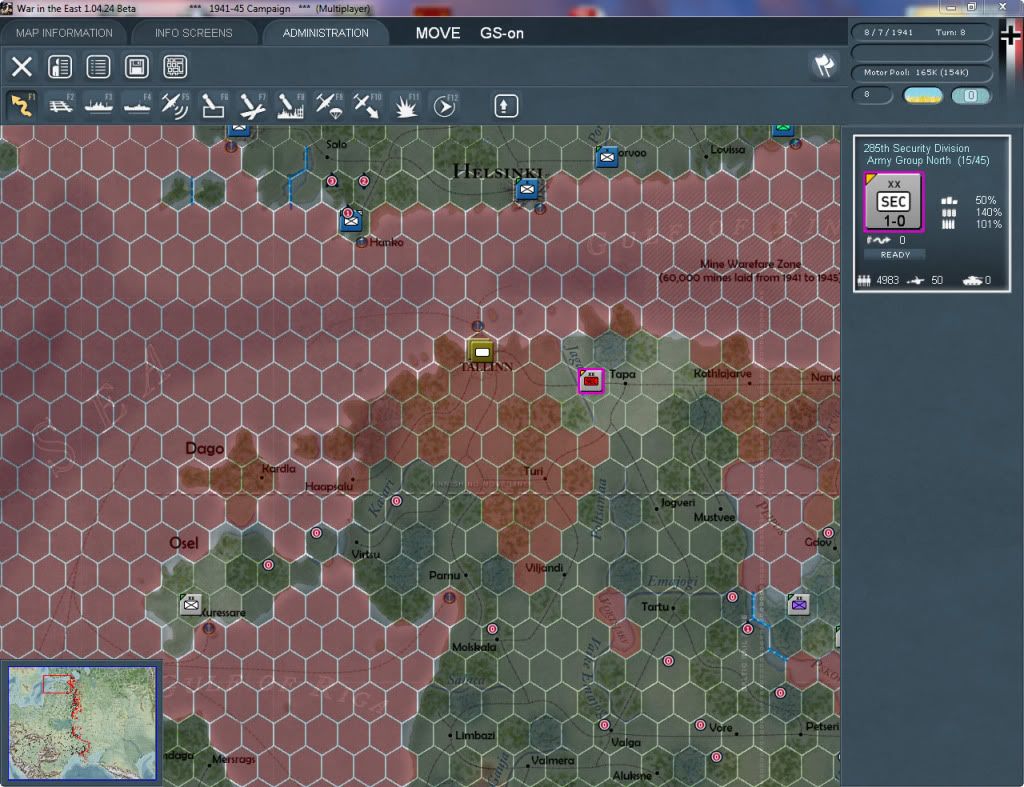Click the Army Group North link

pyautogui.click(x=908, y=161)
